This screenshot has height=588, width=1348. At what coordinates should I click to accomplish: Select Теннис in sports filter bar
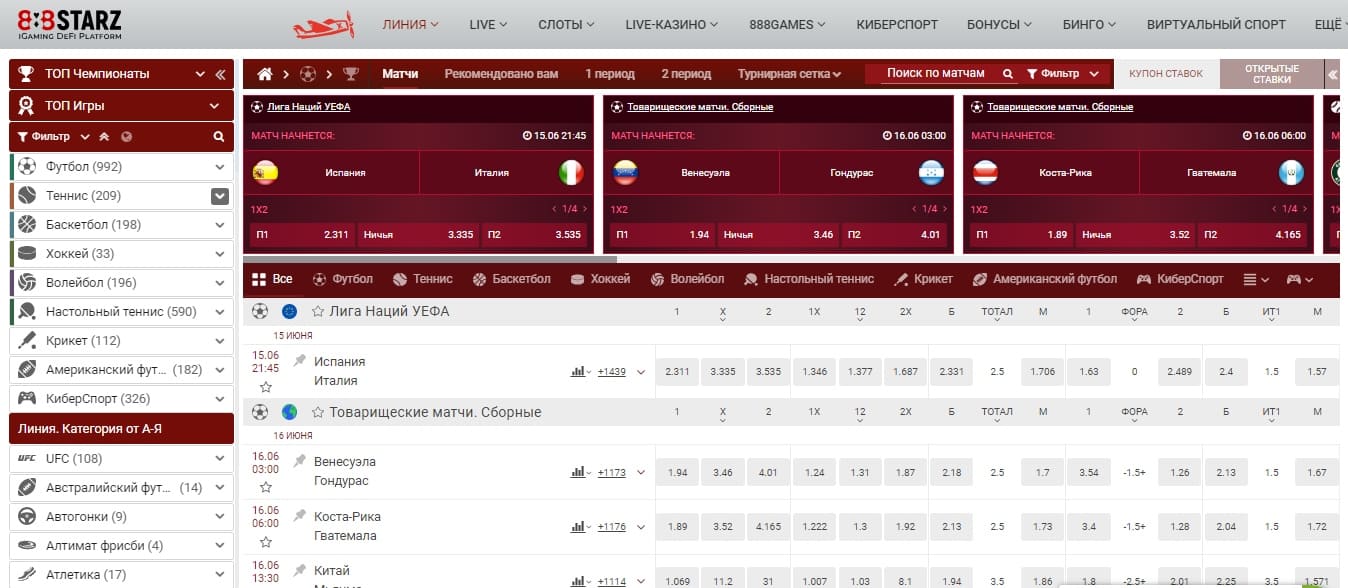423,279
